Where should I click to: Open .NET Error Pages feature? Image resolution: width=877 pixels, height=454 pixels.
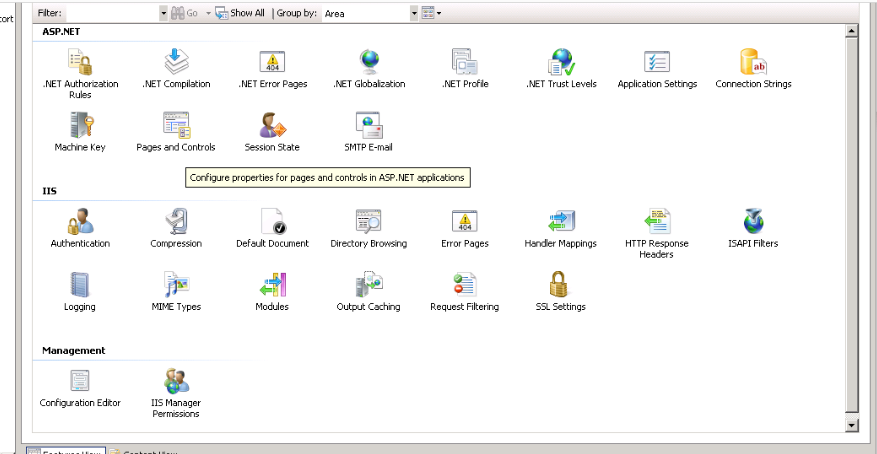(x=272, y=68)
